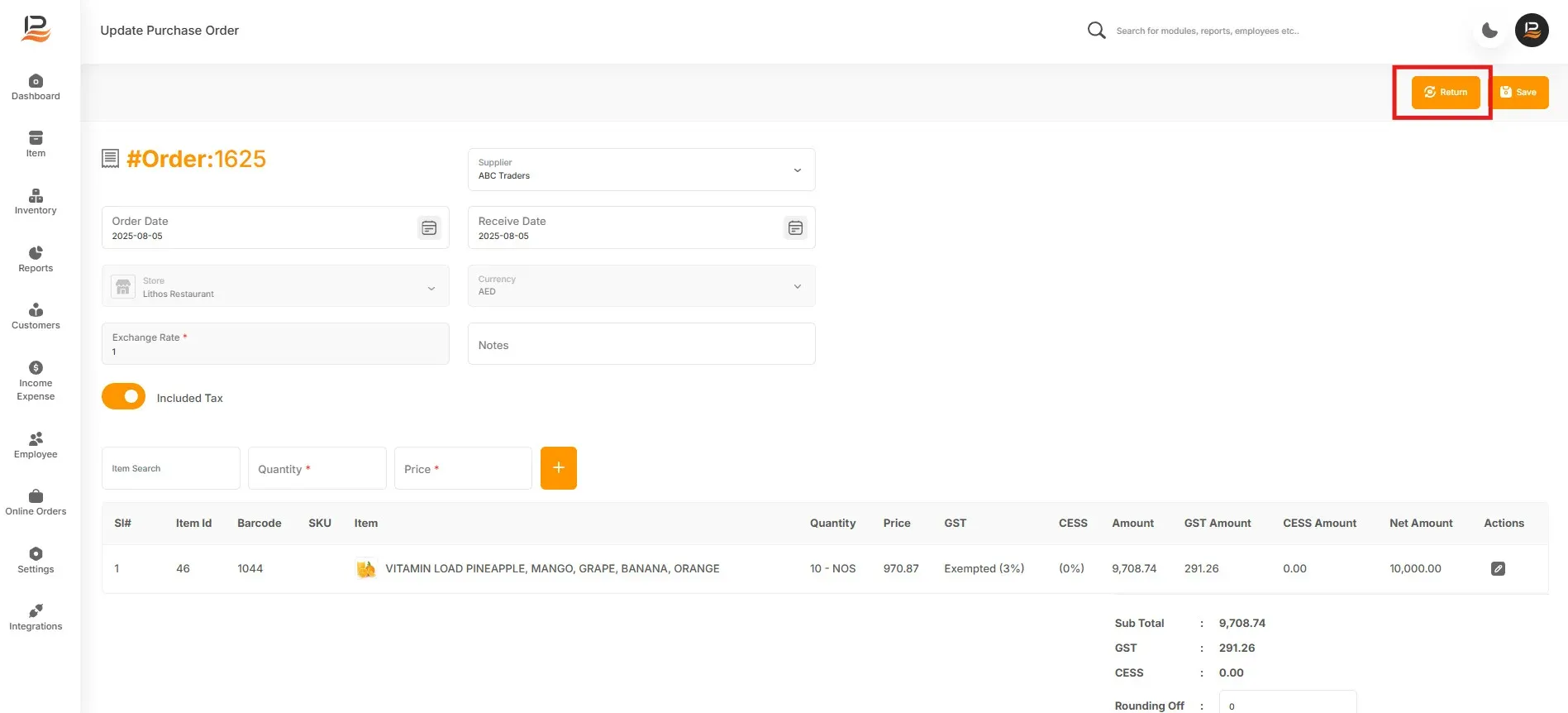Click into the Notes field

[x=641, y=344]
